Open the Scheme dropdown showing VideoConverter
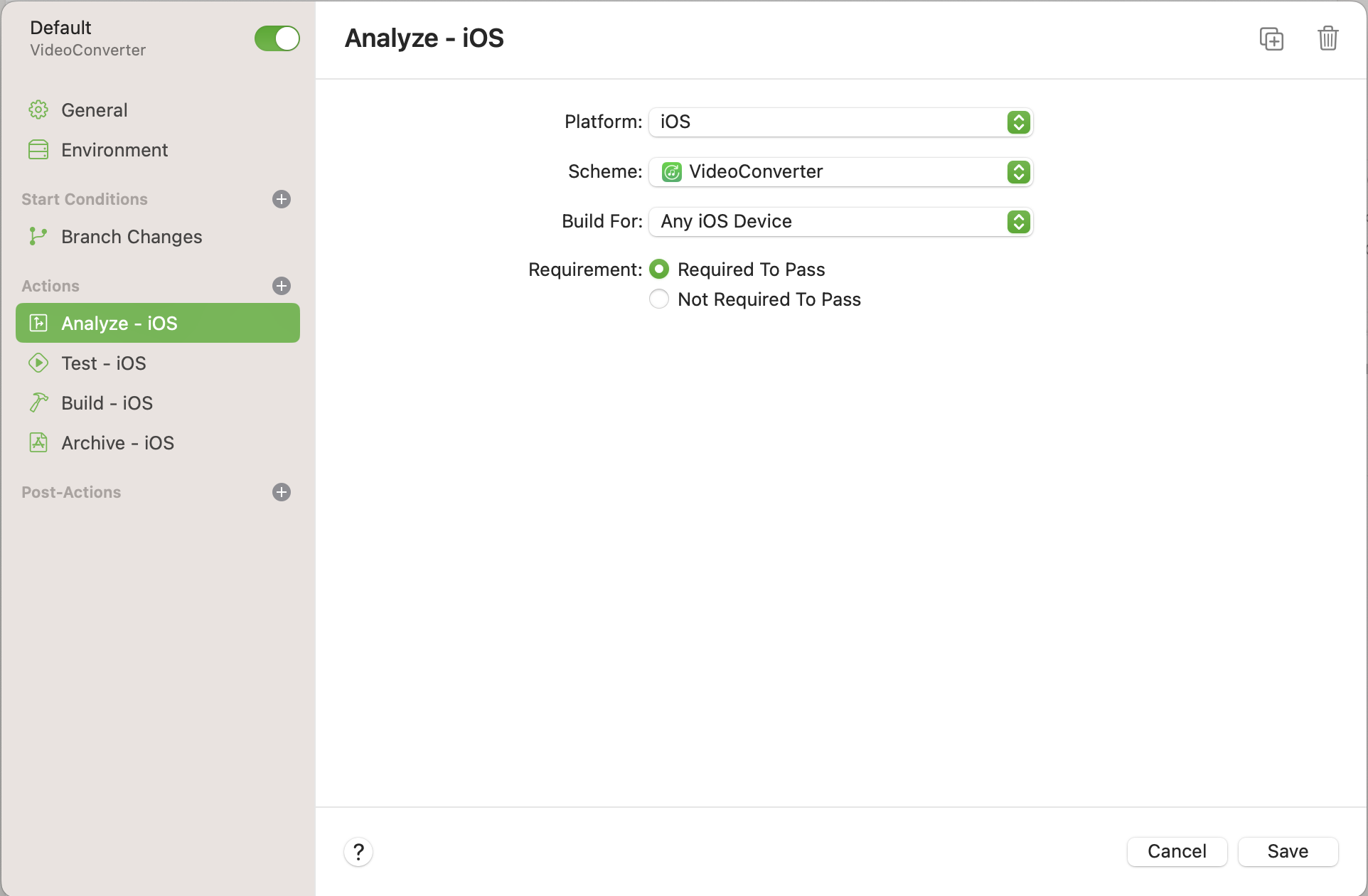The height and width of the screenshot is (896, 1368). 840,172
